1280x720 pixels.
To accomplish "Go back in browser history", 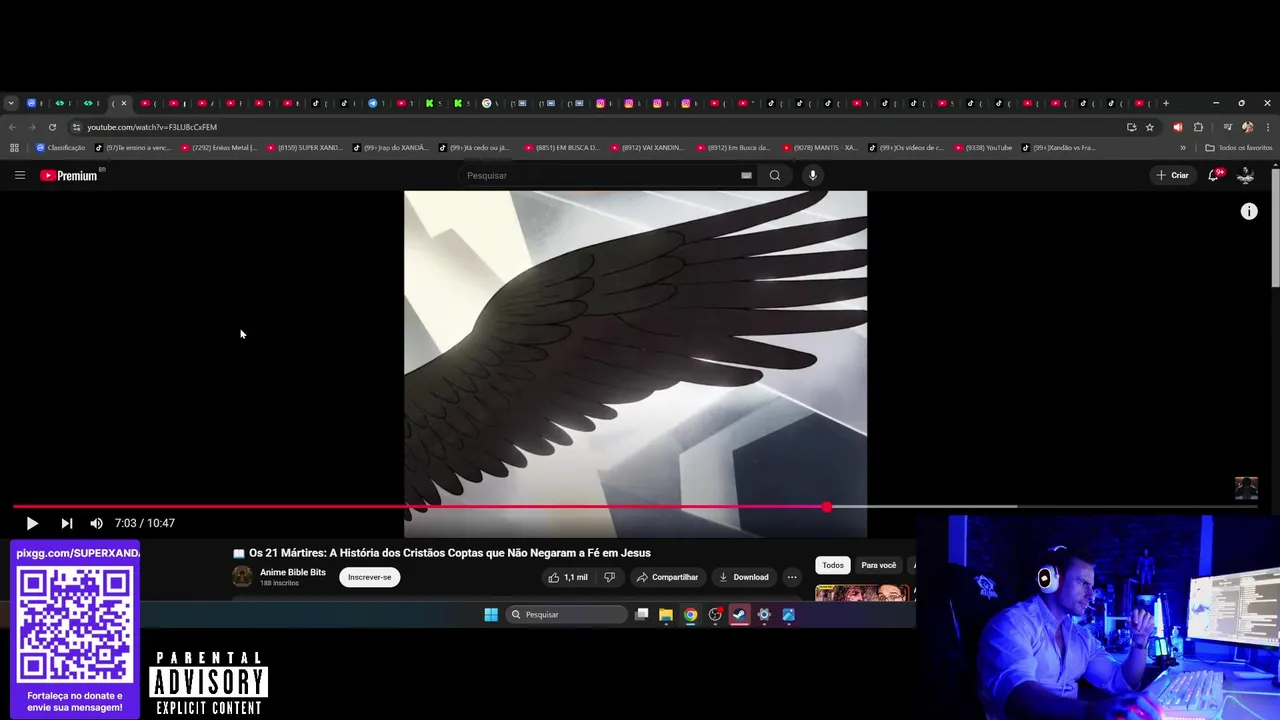I will coord(12,127).
